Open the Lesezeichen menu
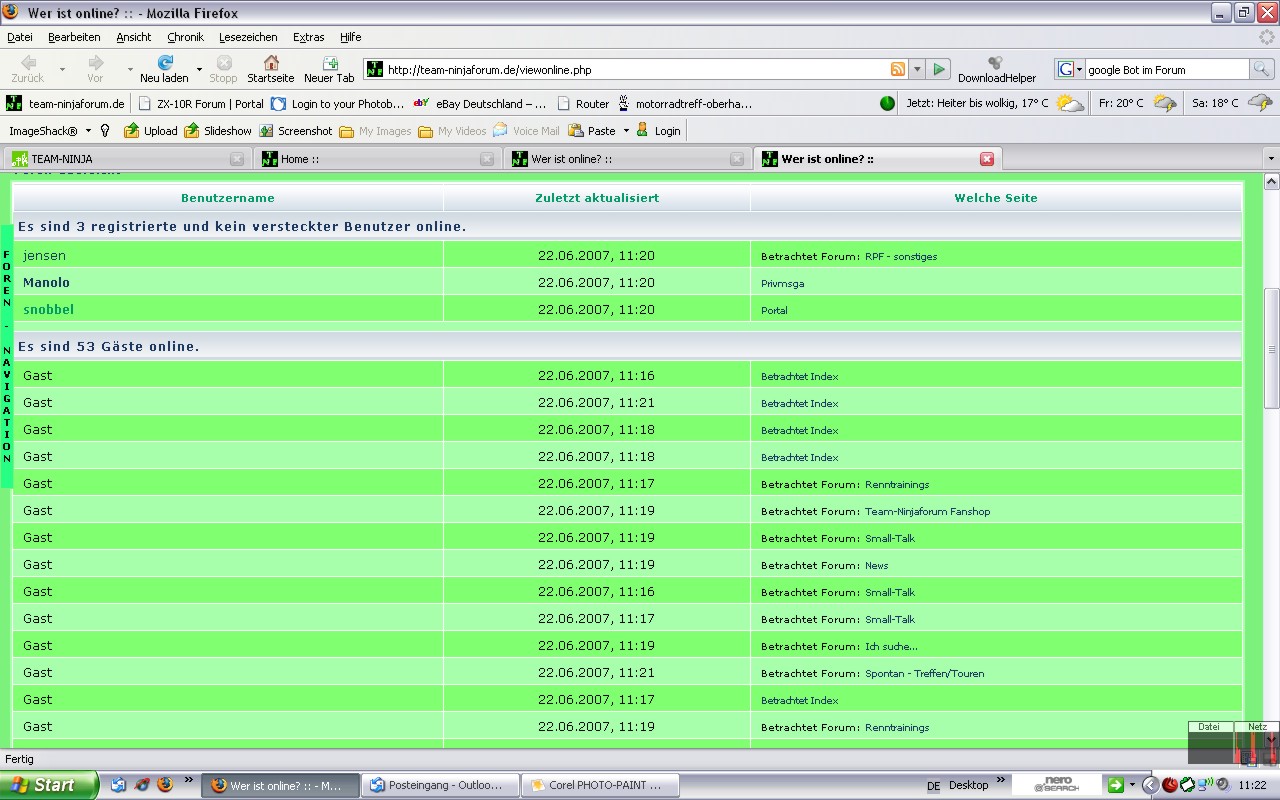Screen dimensions: 1280x800 [x=248, y=37]
